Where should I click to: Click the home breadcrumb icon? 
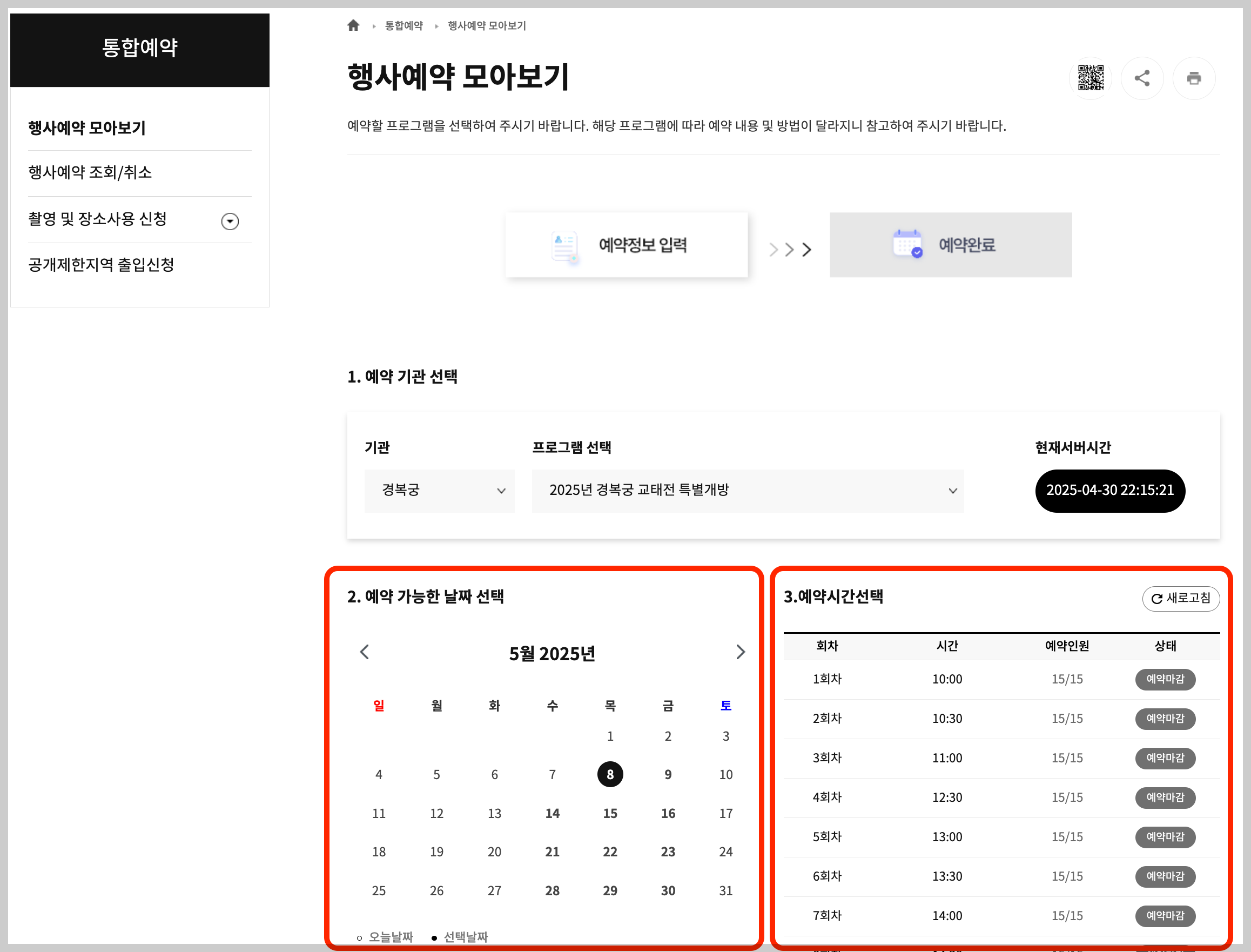coord(353,25)
